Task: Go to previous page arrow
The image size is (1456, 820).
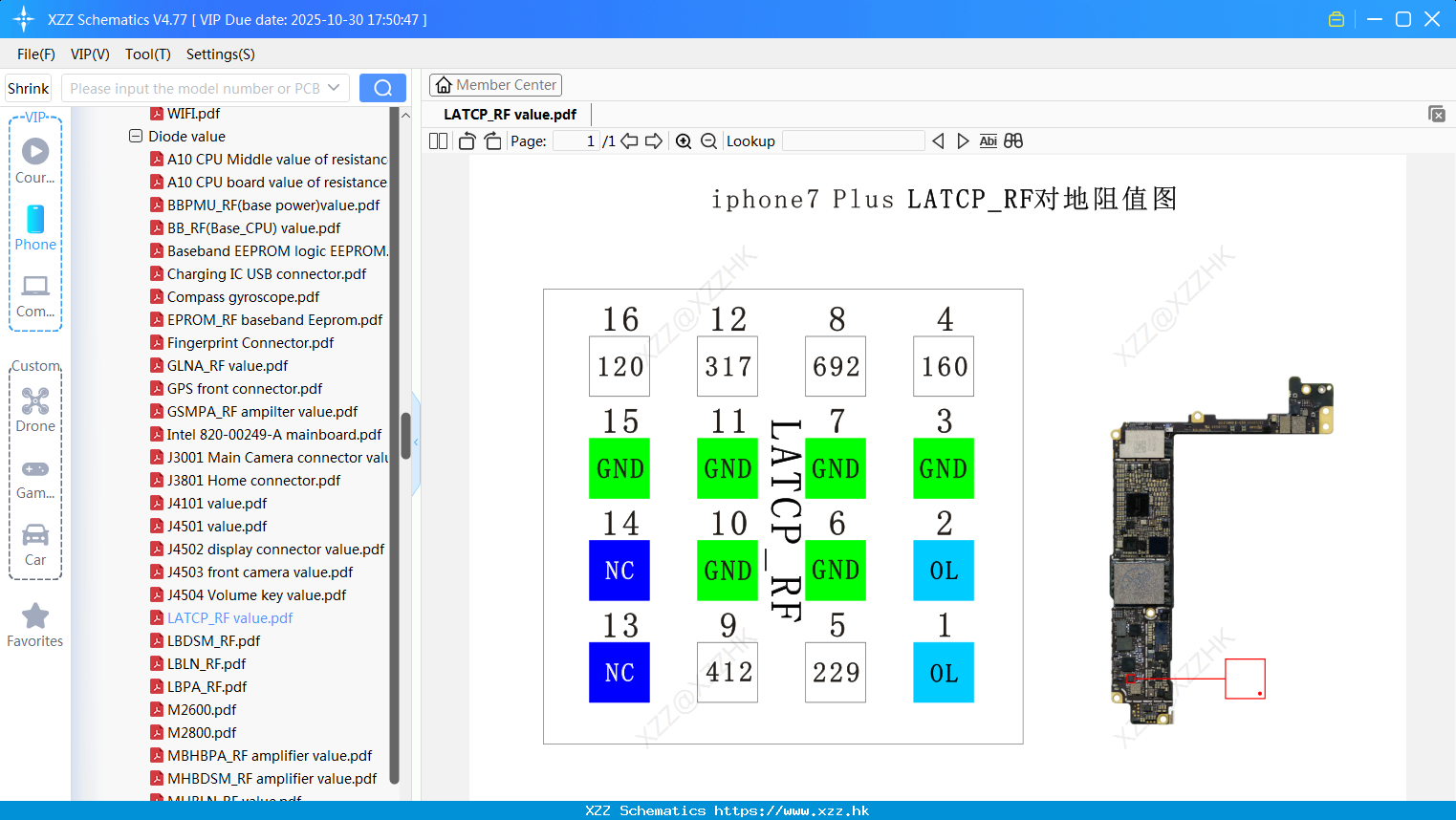Action: click(629, 141)
